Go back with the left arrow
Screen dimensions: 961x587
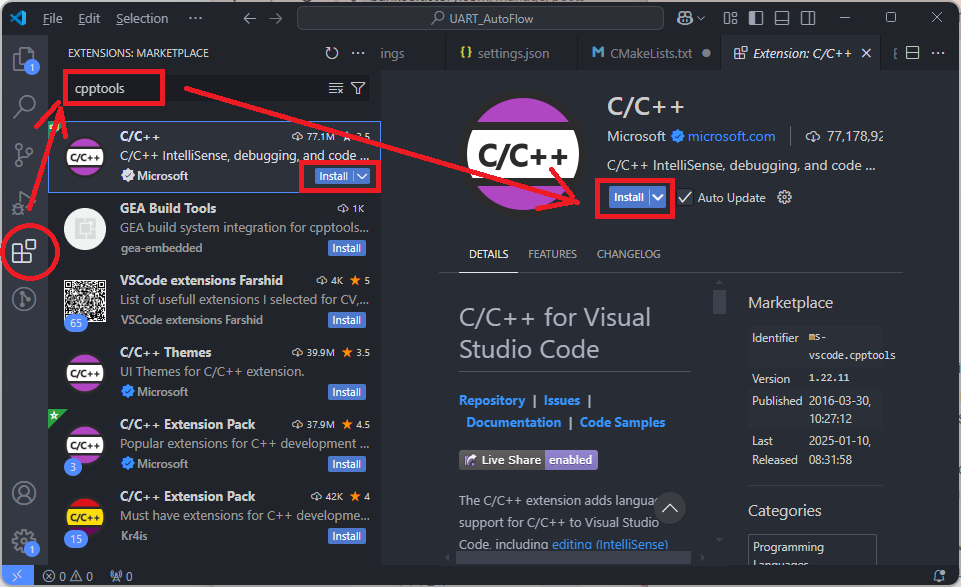pyautogui.click(x=249, y=18)
